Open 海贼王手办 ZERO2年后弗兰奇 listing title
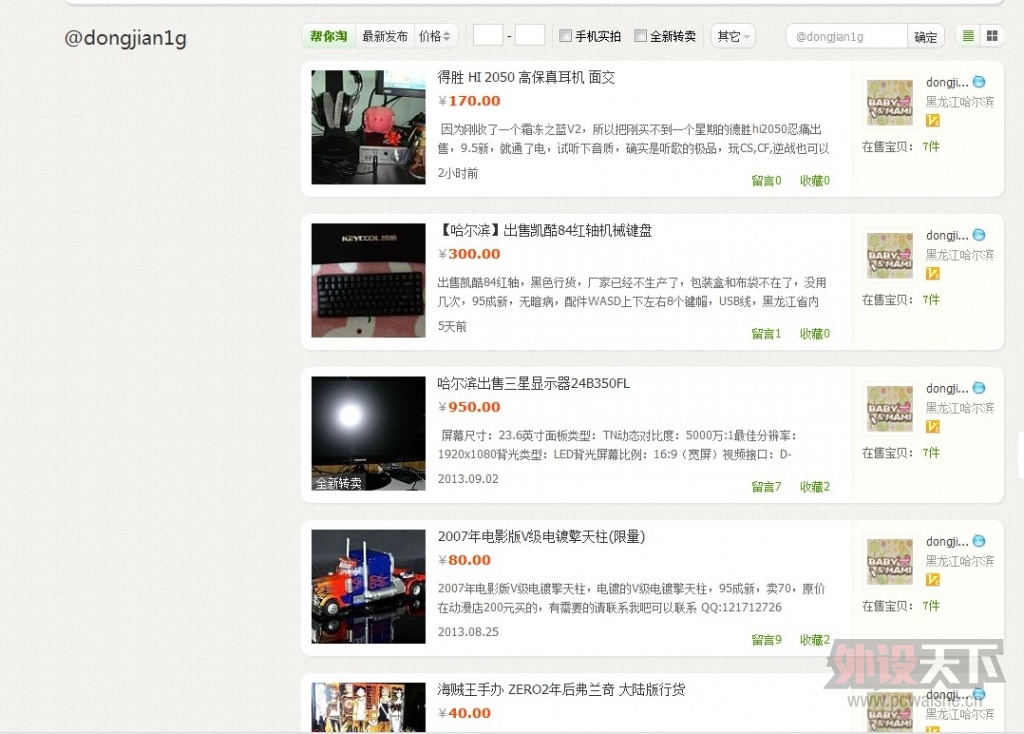The width and height of the screenshot is (1024, 734). point(561,690)
